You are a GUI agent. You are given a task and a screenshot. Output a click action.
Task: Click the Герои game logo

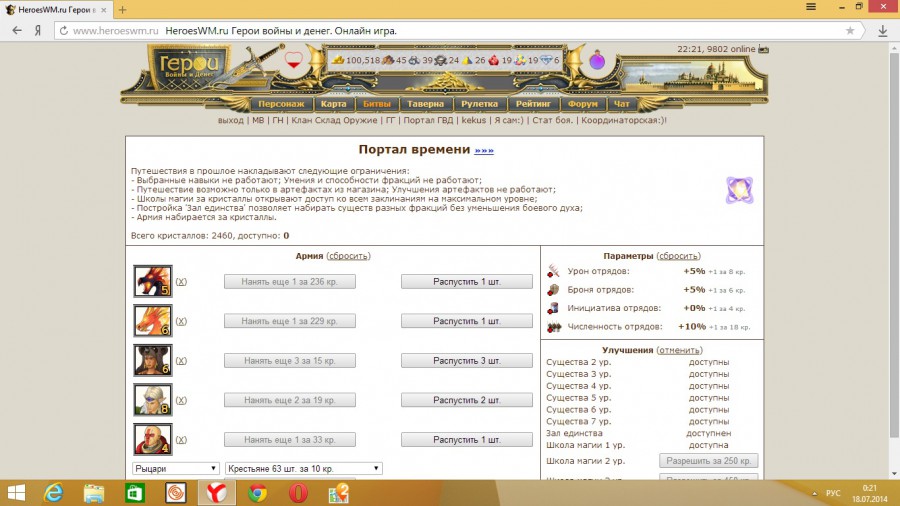click(x=188, y=68)
